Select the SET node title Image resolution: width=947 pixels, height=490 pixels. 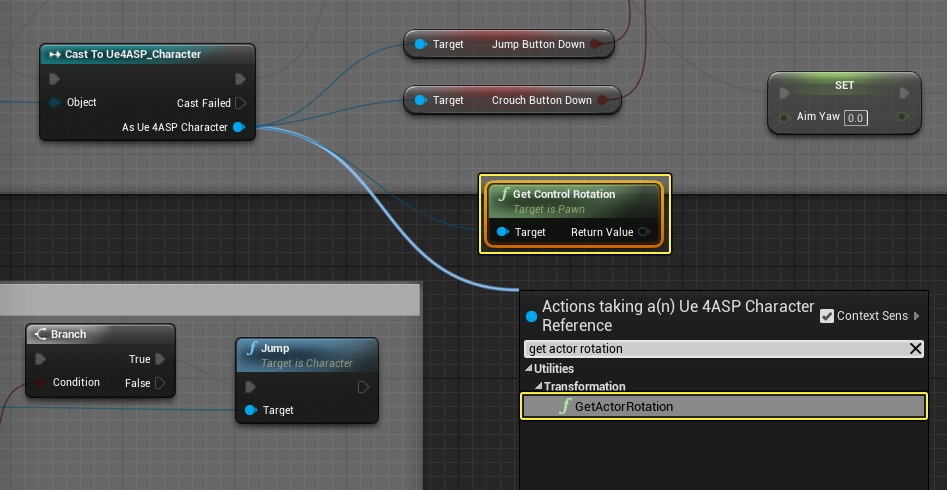pyautogui.click(x=844, y=85)
